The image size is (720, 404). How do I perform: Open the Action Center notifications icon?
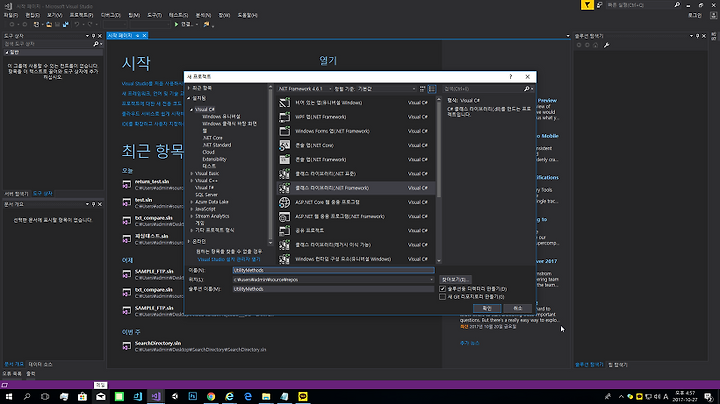click(709, 397)
